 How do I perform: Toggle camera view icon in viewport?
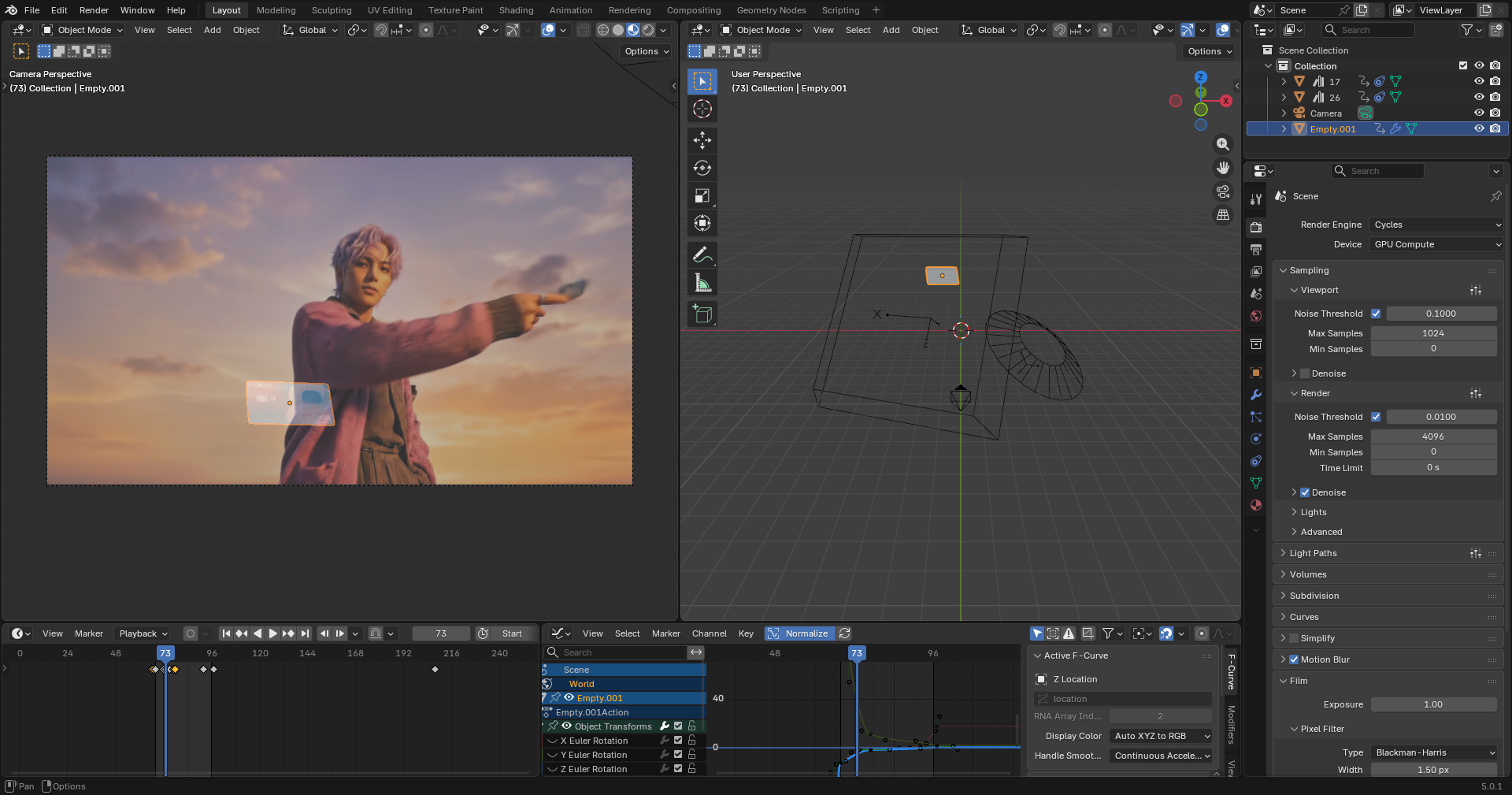(x=1222, y=191)
